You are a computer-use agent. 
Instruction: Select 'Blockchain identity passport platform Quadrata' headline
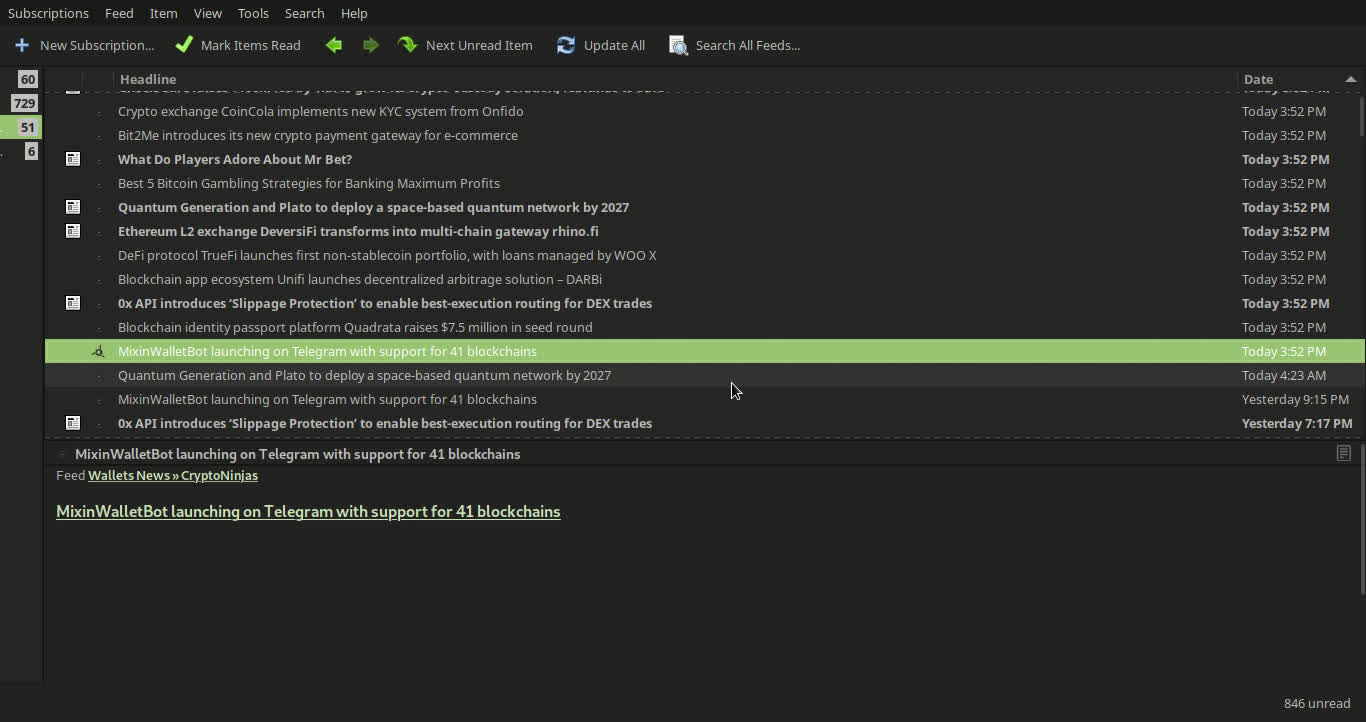[355, 327]
